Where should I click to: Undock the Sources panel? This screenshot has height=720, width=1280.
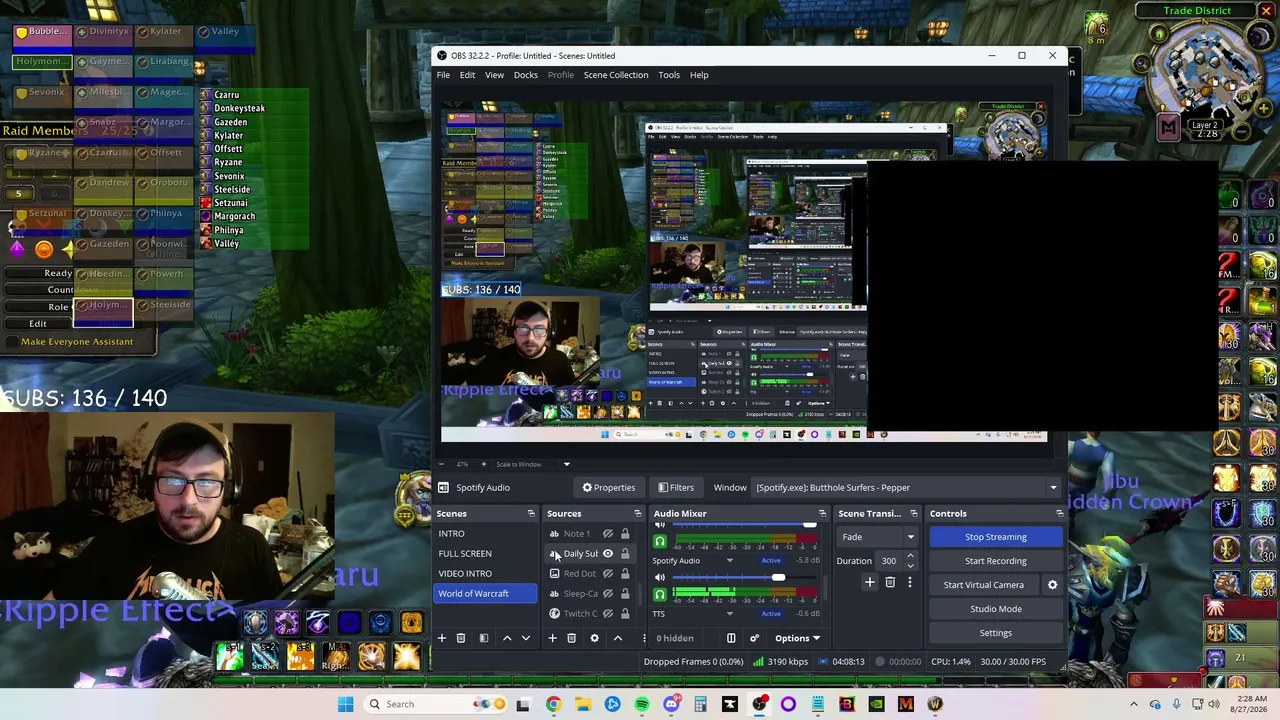(637, 514)
